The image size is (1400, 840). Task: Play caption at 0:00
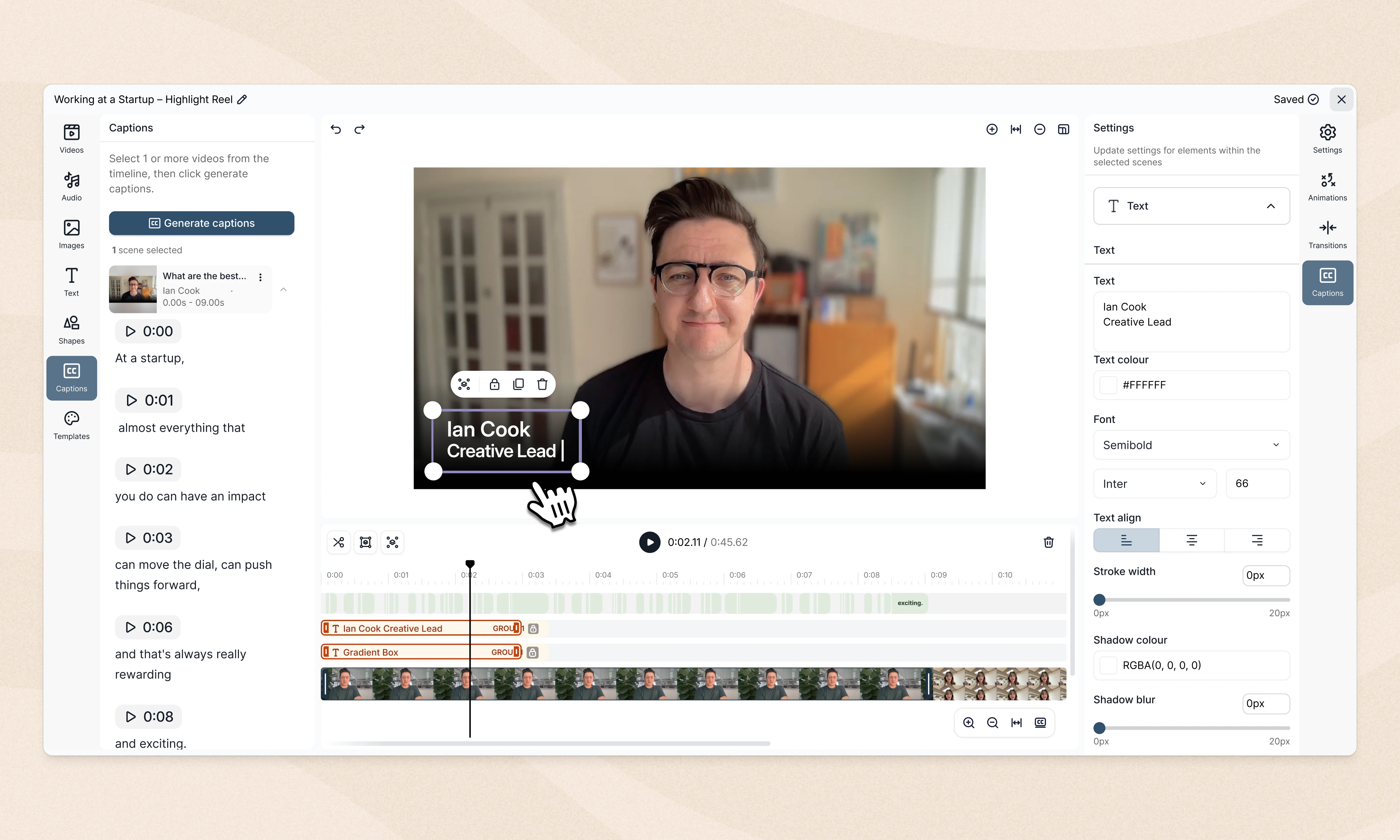pos(148,331)
